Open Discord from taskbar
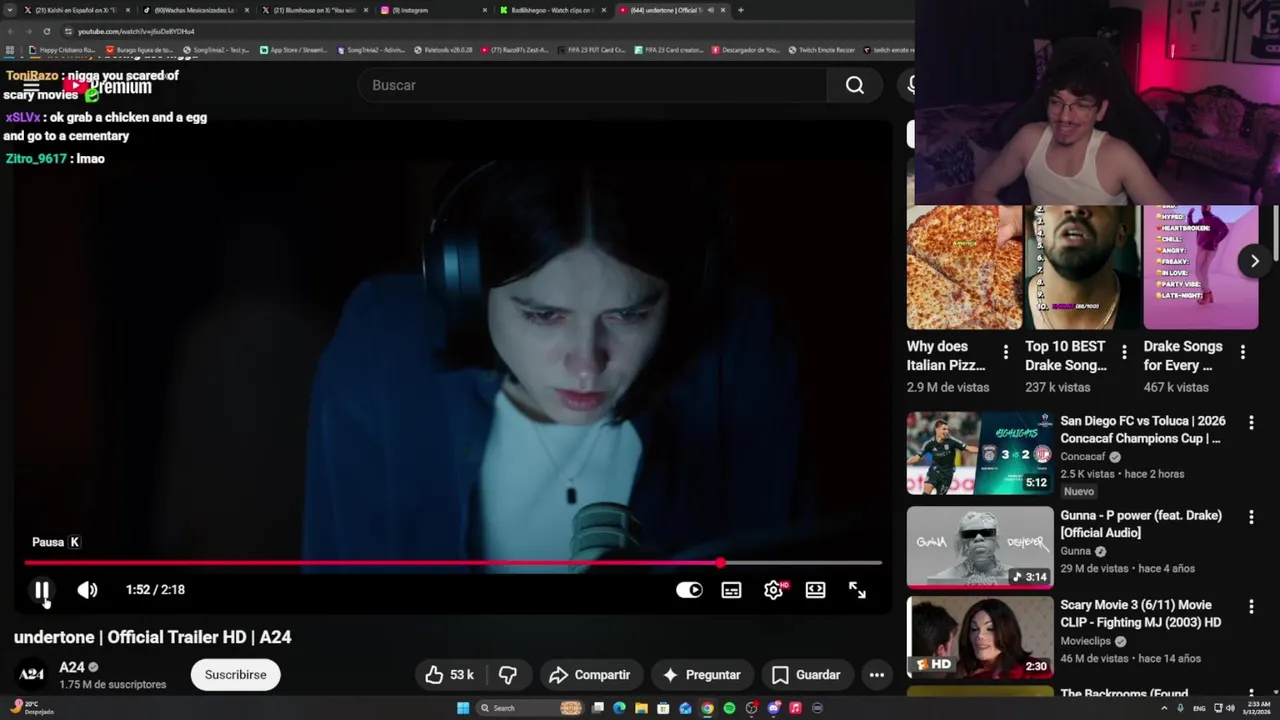This screenshot has height=720, width=1280. click(x=773, y=708)
